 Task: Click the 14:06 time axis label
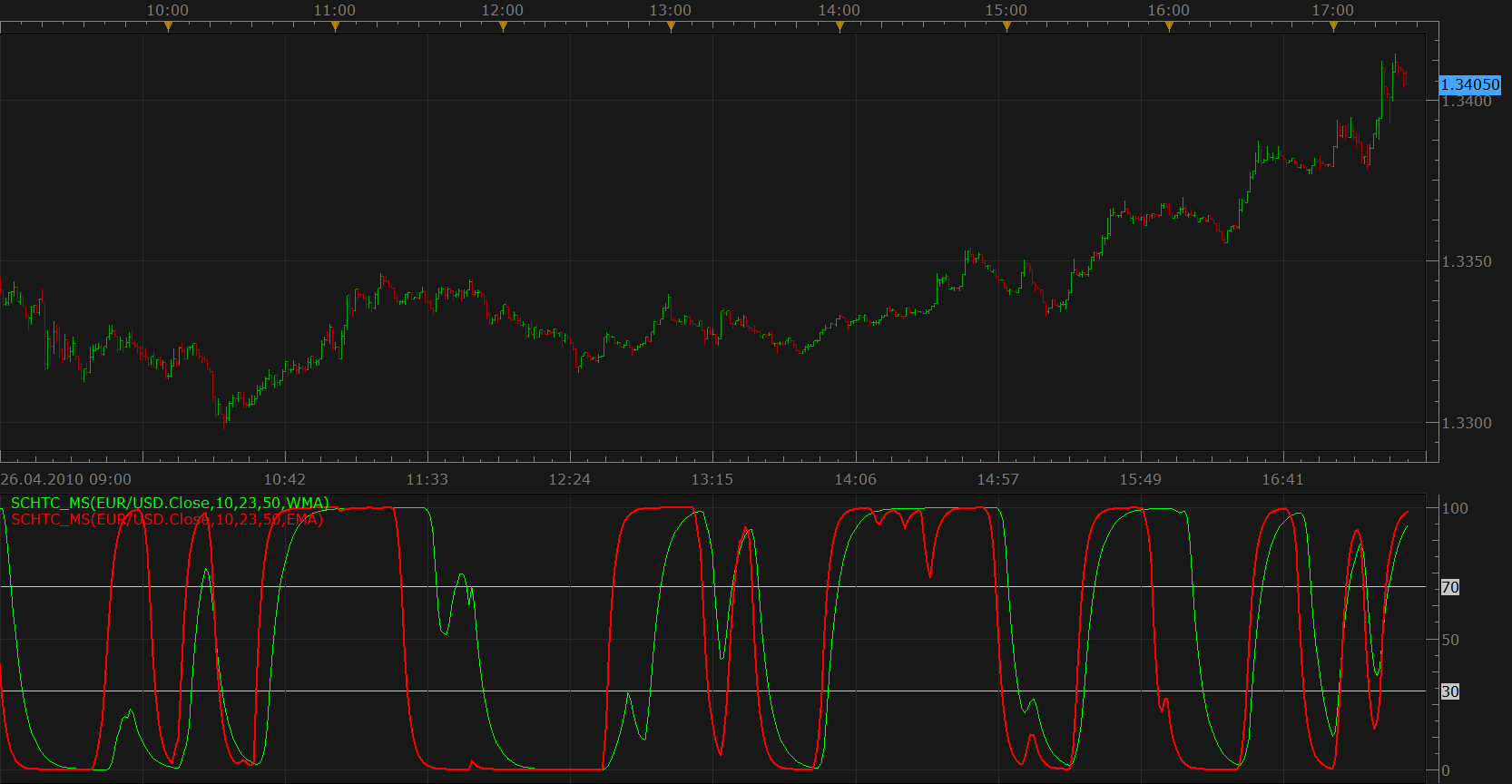point(856,479)
